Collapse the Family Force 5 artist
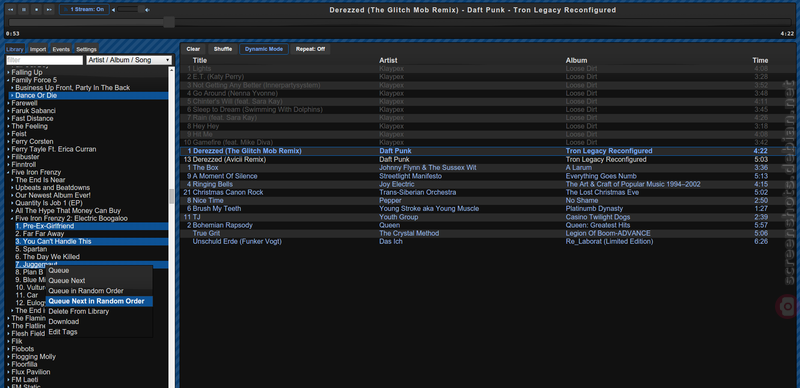Screen dimensions: 800x388 tap(9, 80)
